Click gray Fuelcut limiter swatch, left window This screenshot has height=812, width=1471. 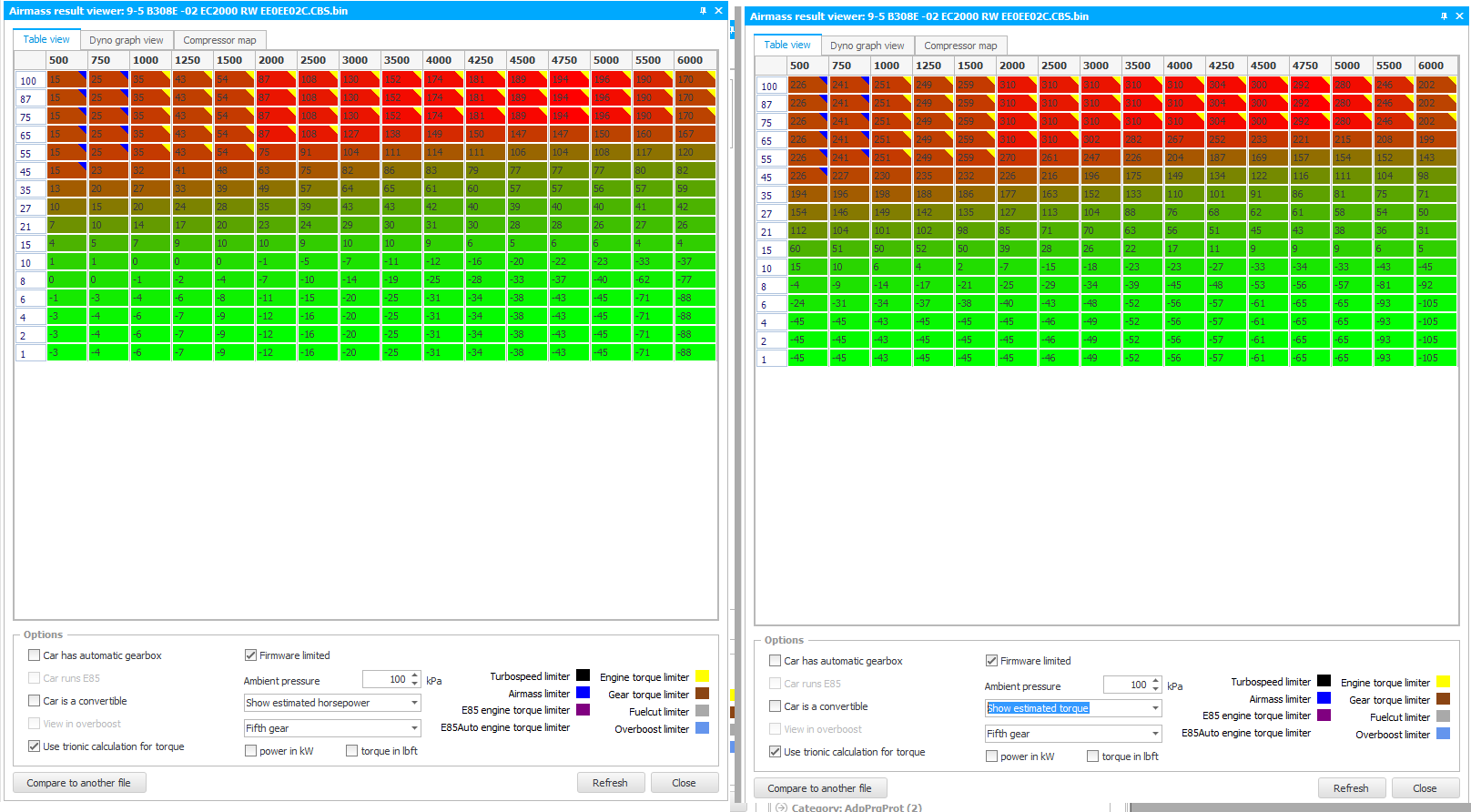coord(702,711)
